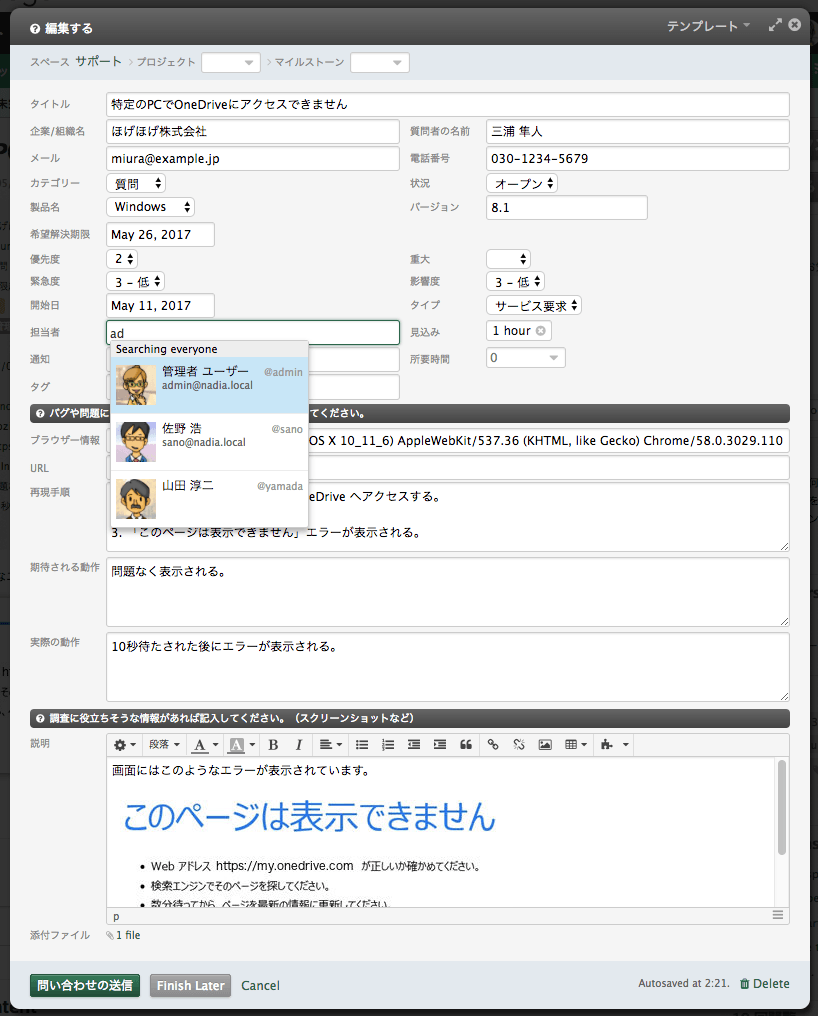Viewport: 818px width, 1016px height.
Task: Open the カテゴリー dropdown
Action: (x=136, y=183)
